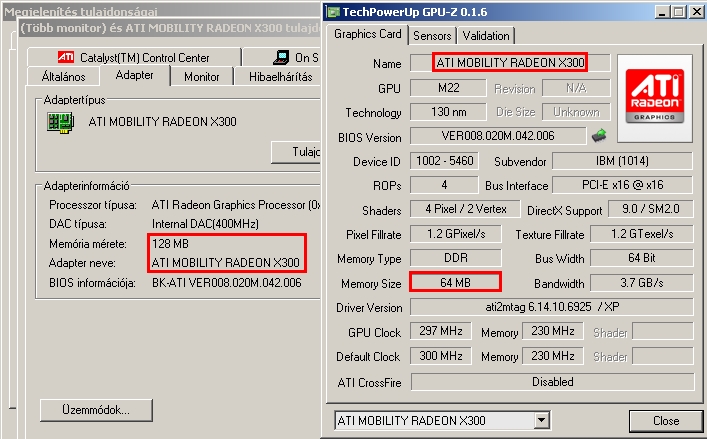Click the Bus Width field 64 Bit
The width and height of the screenshot is (707, 439).
pyautogui.click(x=642, y=258)
